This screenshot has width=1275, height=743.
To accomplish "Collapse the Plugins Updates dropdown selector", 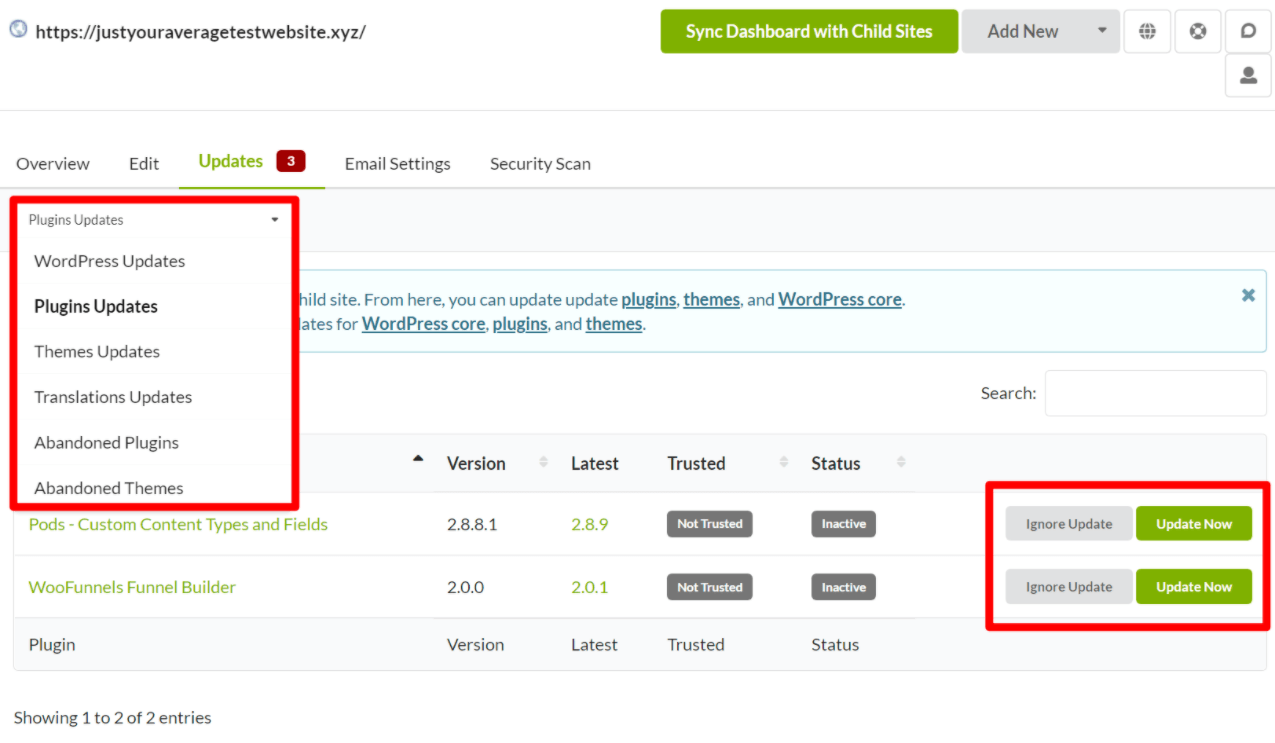I will pyautogui.click(x=154, y=220).
